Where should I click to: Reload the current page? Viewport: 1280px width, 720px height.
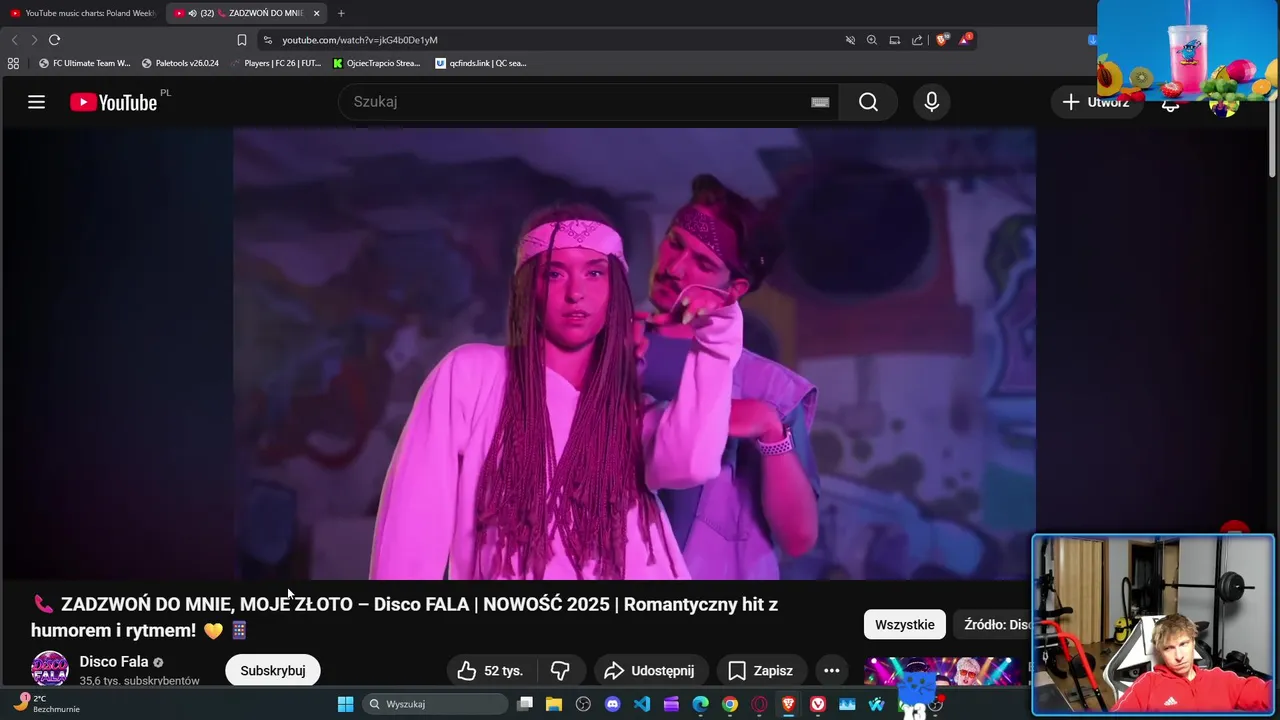[x=54, y=40]
